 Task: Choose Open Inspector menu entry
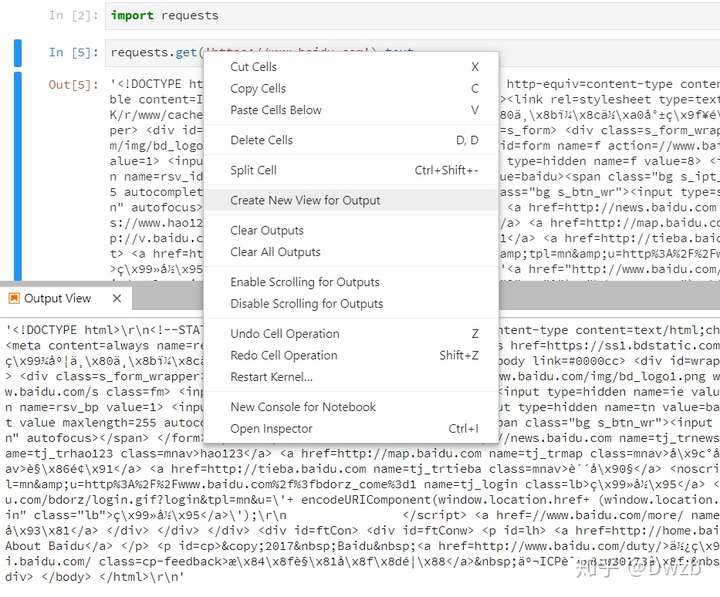tap(351, 428)
